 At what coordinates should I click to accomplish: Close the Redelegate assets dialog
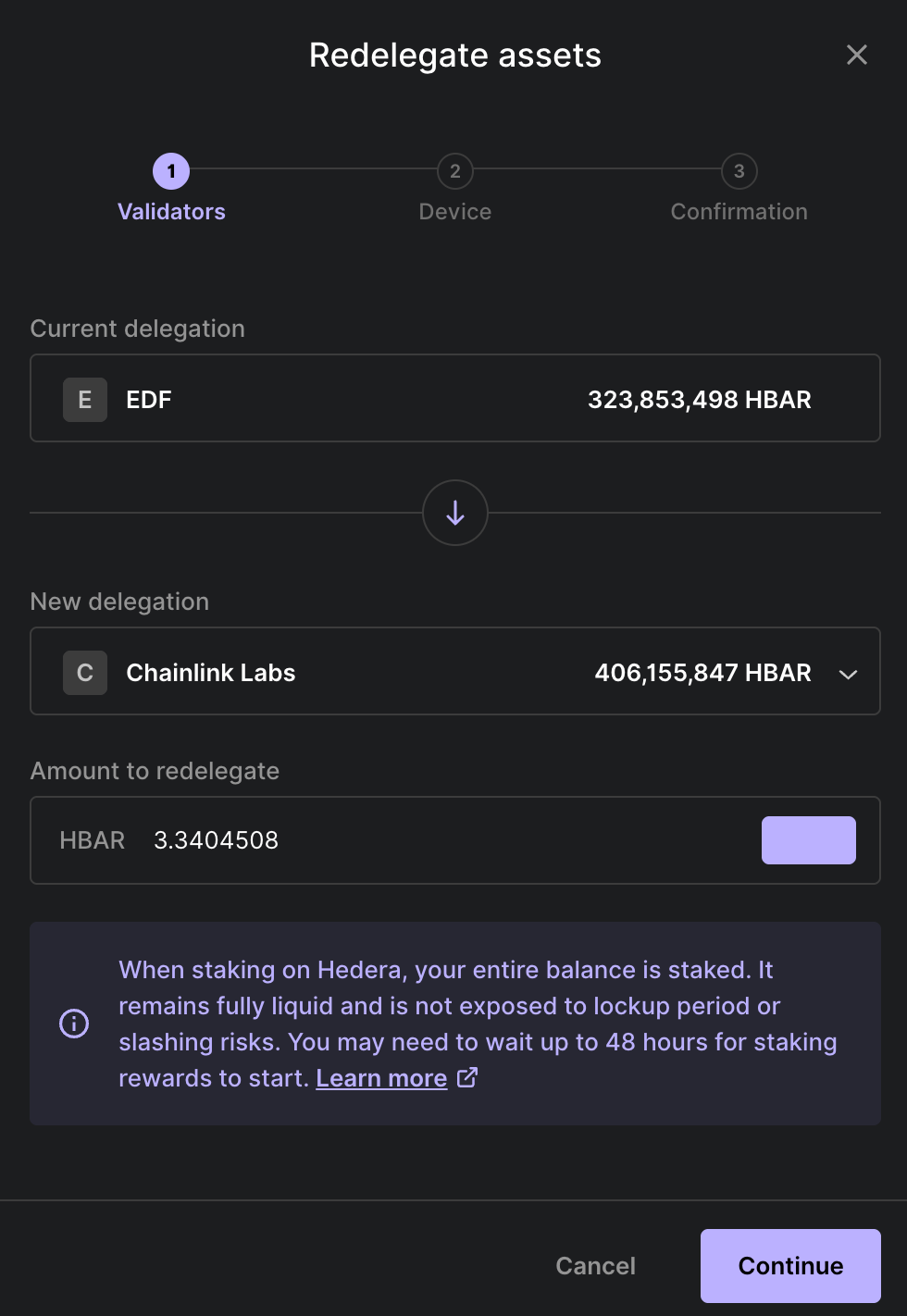[856, 55]
